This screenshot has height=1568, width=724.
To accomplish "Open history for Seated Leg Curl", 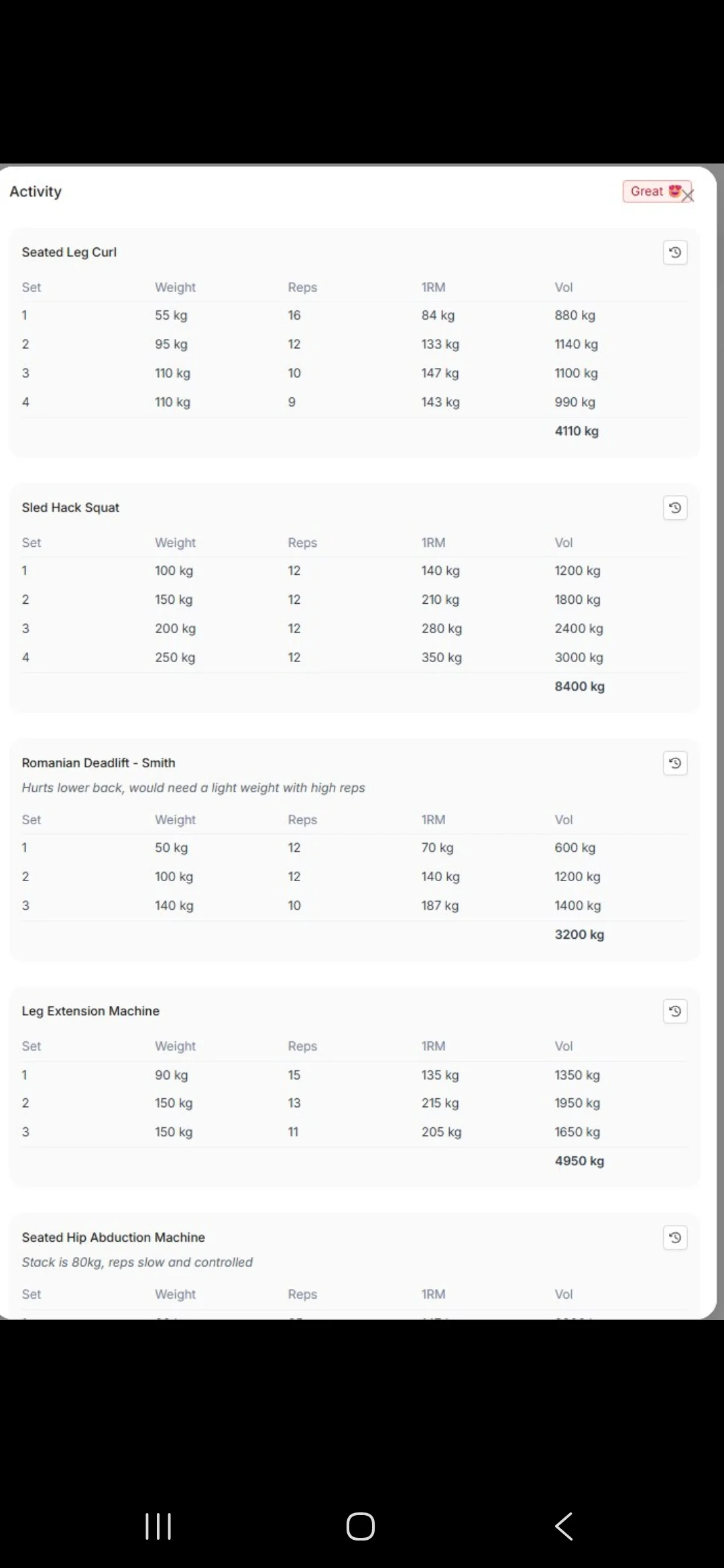I will coord(675,253).
